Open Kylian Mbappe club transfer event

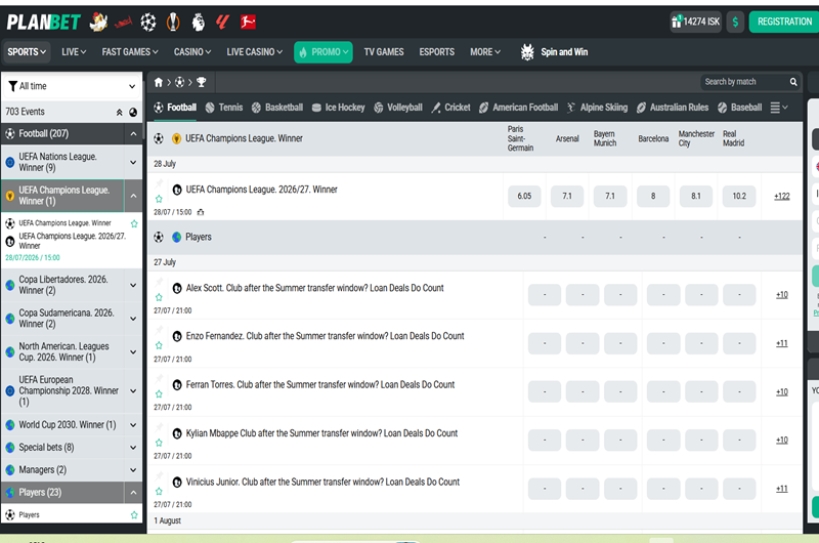click(x=321, y=433)
